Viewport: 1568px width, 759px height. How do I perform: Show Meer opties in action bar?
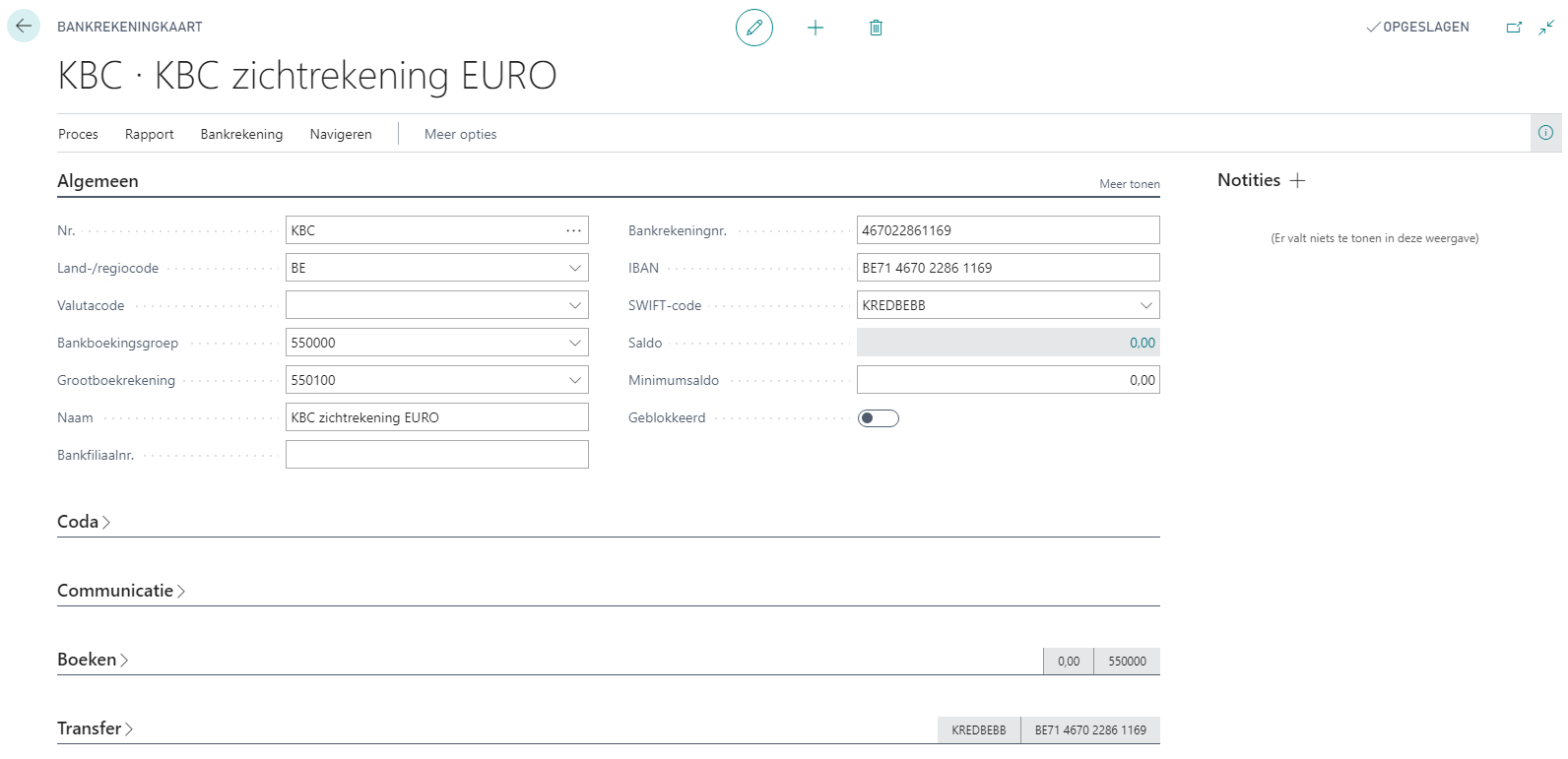click(460, 134)
